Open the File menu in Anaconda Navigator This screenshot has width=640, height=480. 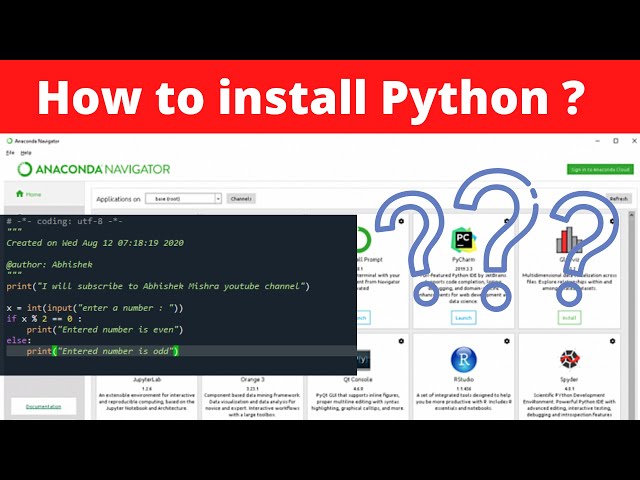click(x=10, y=153)
